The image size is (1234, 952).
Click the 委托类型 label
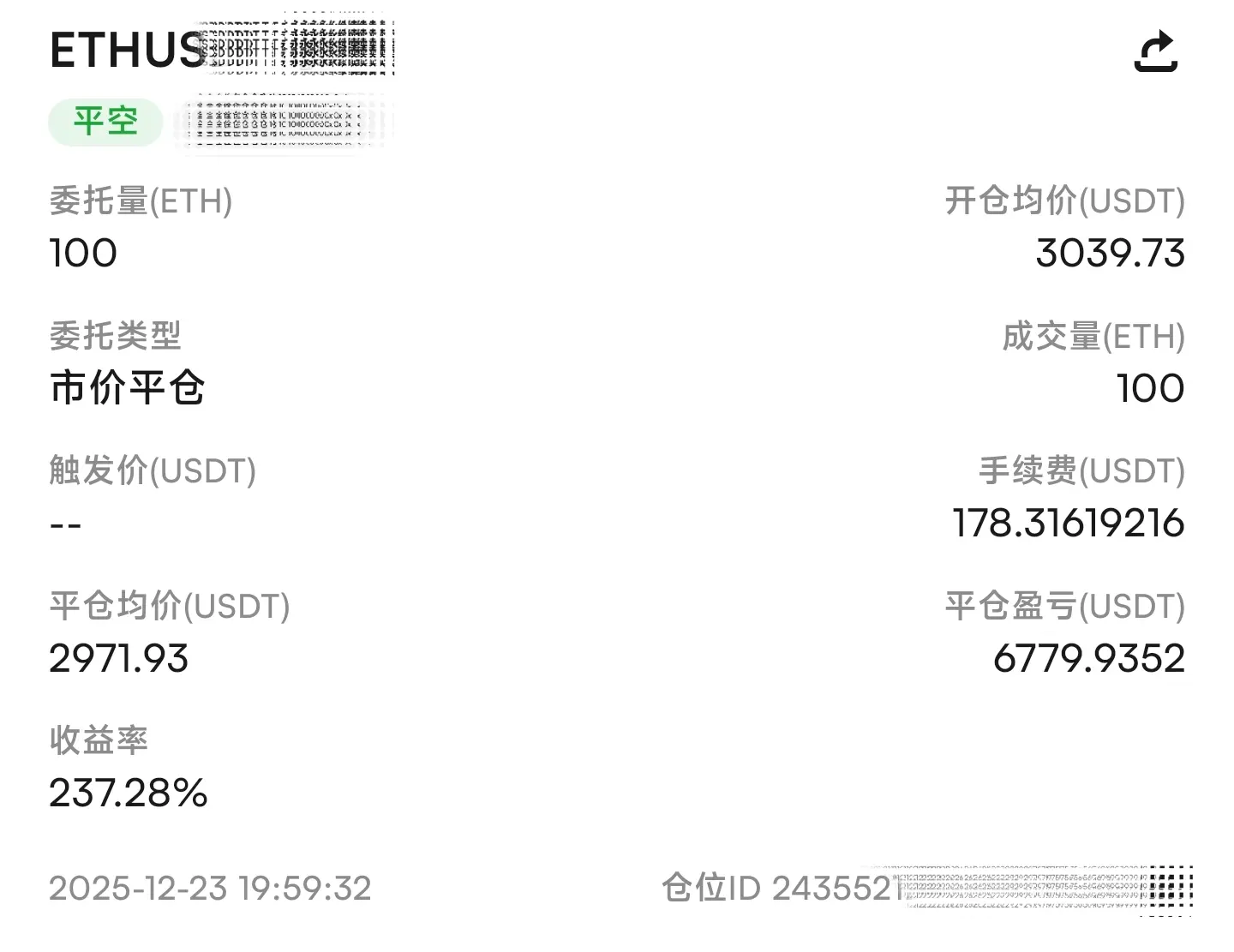(x=115, y=336)
